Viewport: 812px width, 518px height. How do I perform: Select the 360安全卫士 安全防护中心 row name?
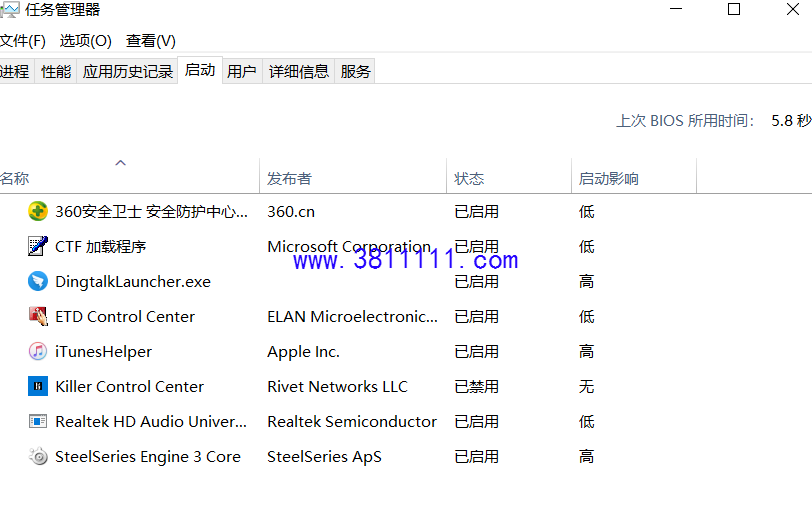pos(152,211)
